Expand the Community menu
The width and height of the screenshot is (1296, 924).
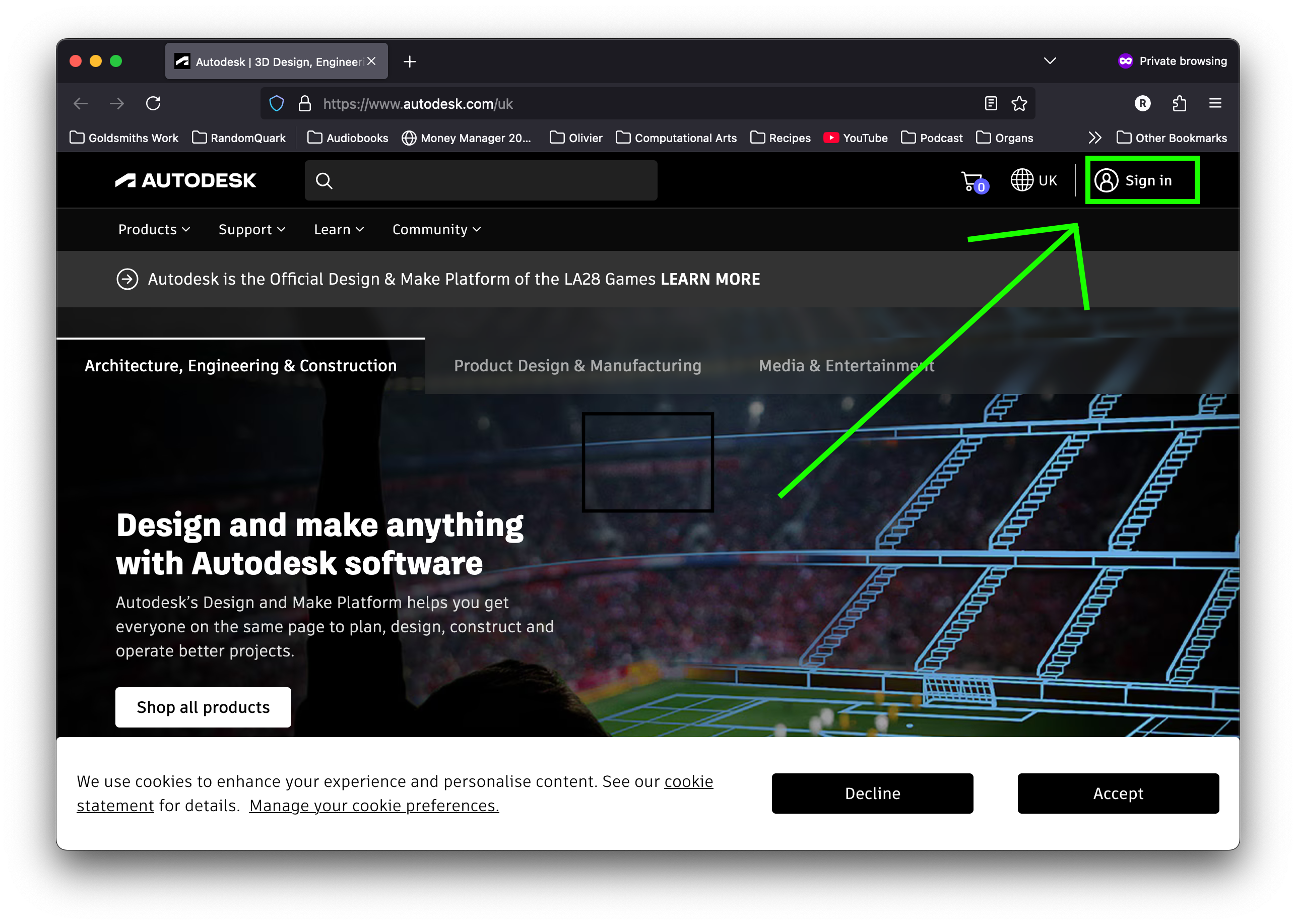click(436, 229)
